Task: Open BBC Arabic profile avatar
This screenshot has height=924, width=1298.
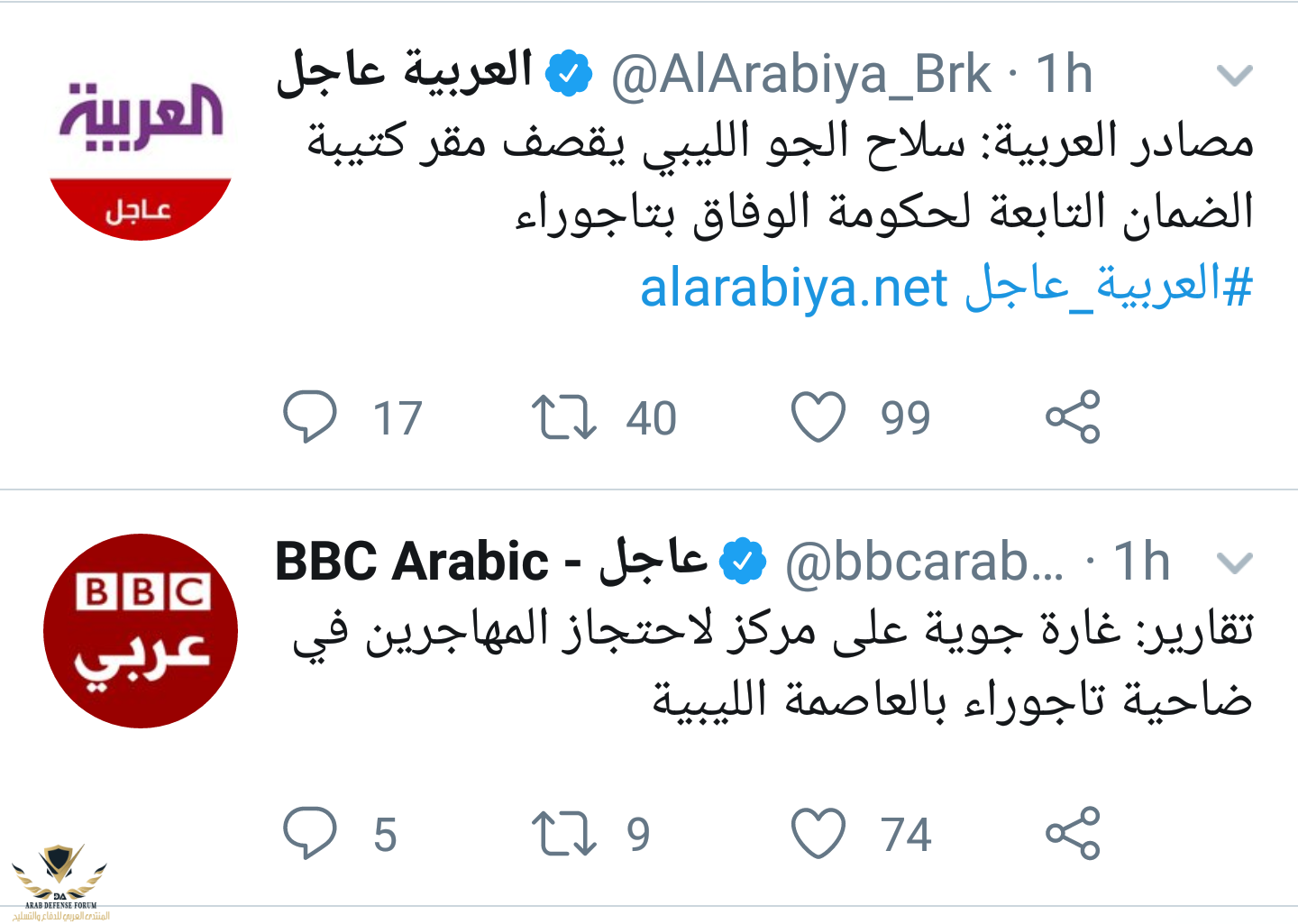Action: click(x=141, y=631)
